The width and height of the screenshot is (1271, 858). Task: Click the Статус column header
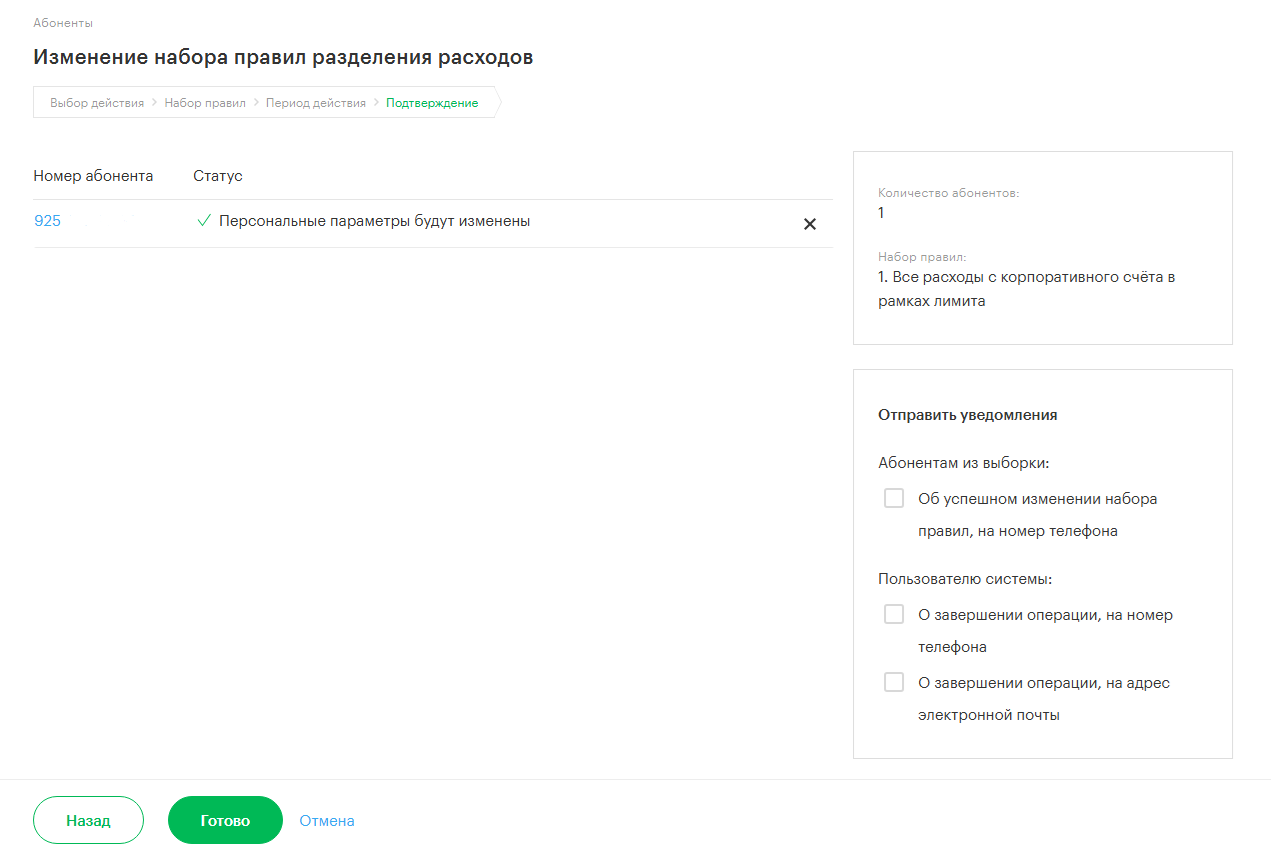click(x=218, y=176)
